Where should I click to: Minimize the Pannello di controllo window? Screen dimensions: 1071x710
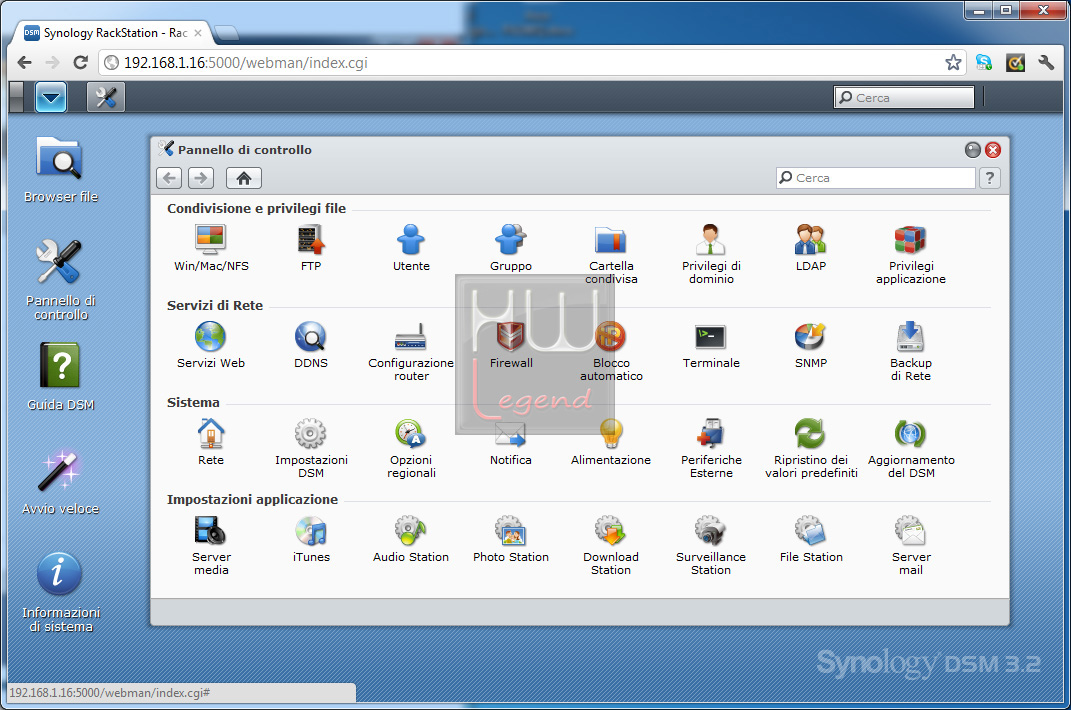point(973,150)
